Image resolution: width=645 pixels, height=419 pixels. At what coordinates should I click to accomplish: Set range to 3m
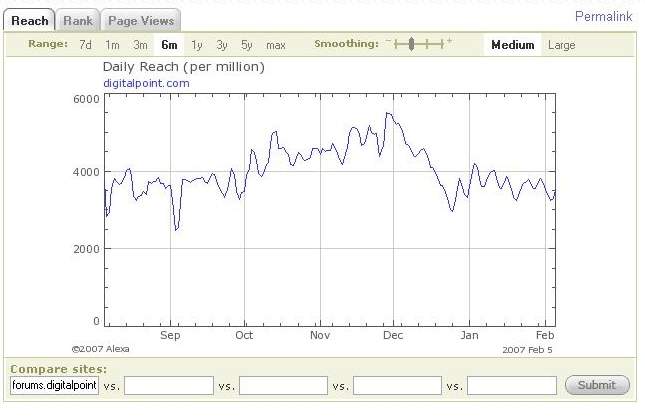(140, 44)
